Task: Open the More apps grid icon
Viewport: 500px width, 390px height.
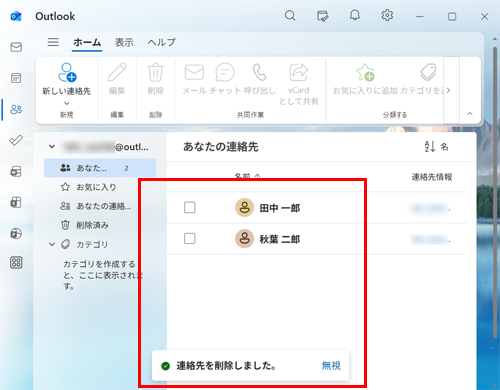Action: tap(16, 263)
